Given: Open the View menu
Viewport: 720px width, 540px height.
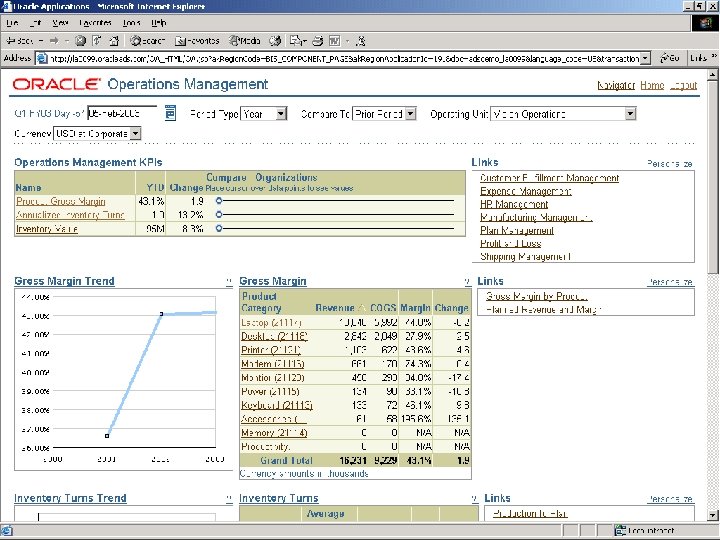Looking at the screenshot, I should click(60, 22).
